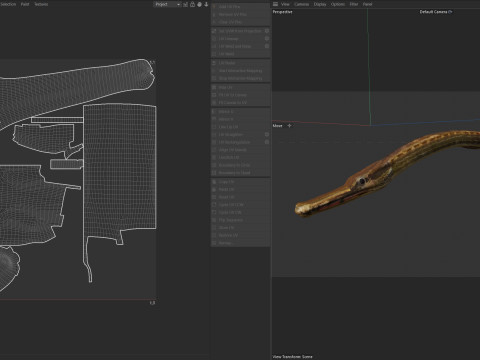The height and width of the screenshot is (360, 480).
Task: Click the Mirror V command
Action: (x=240, y=119)
